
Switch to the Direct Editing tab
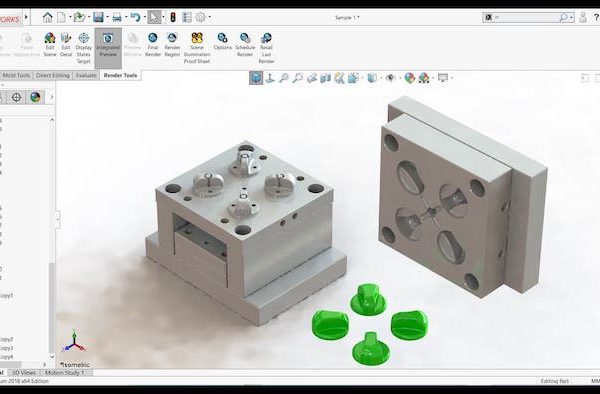(x=53, y=75)
